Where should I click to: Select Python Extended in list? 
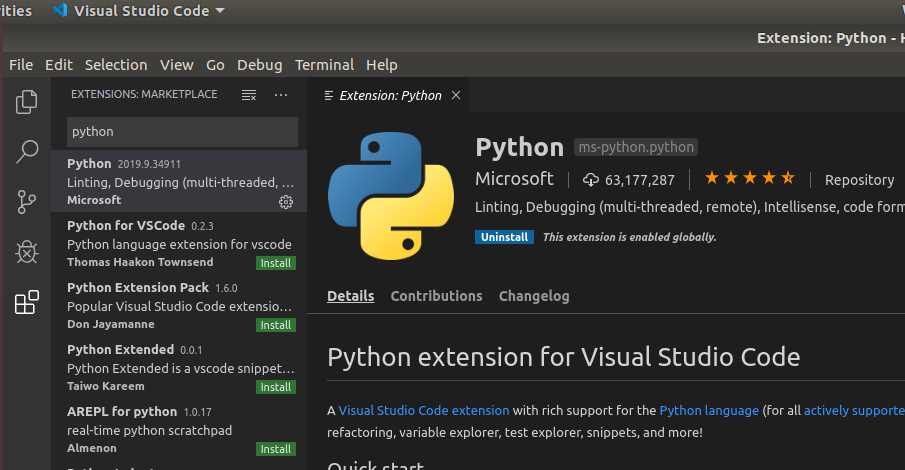pos(179,367)
